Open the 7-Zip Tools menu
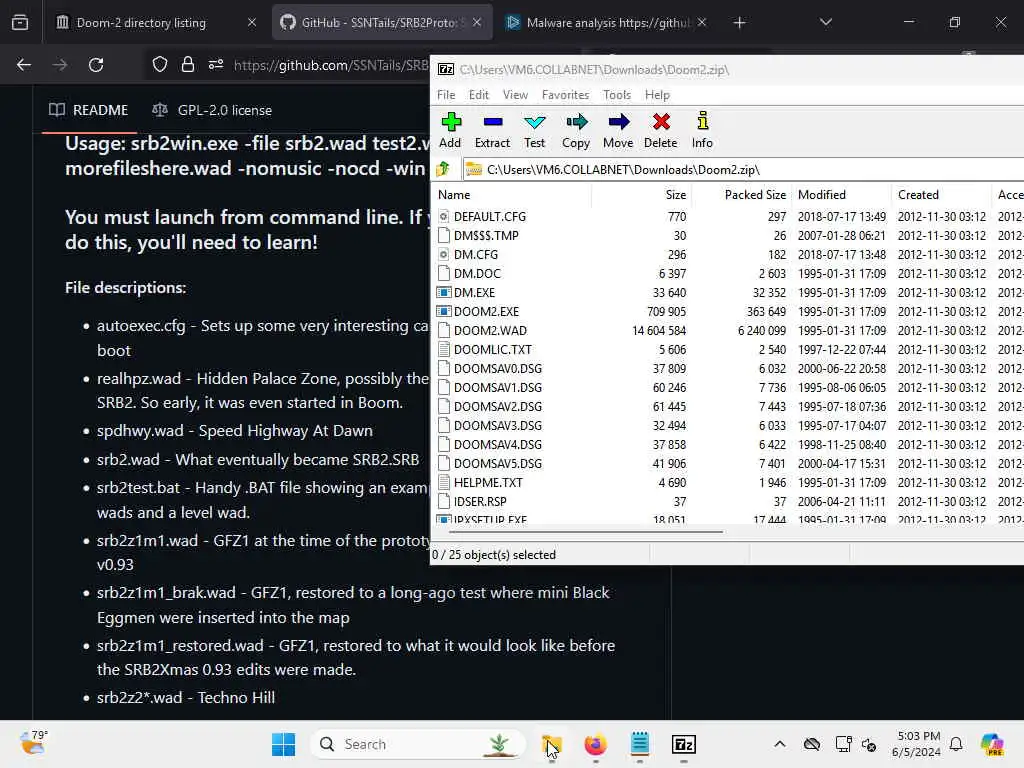1024x768 pixels. pyautogui.click(x=616, y=95)
